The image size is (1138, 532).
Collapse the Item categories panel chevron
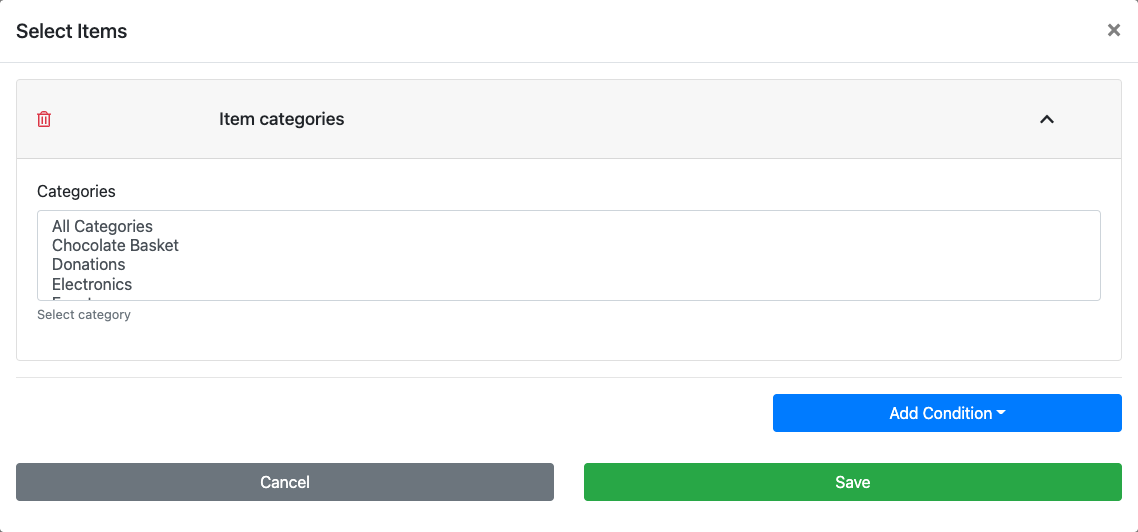click(1046, 119)
